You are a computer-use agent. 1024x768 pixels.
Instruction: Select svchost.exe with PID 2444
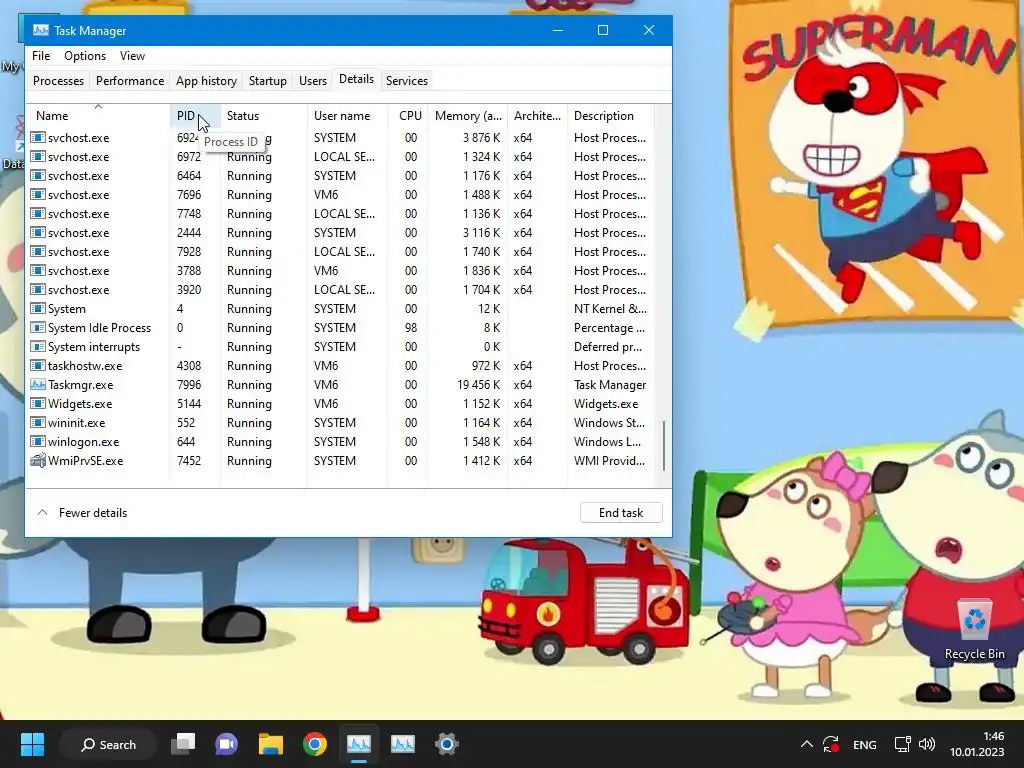[x=340, y=232]
